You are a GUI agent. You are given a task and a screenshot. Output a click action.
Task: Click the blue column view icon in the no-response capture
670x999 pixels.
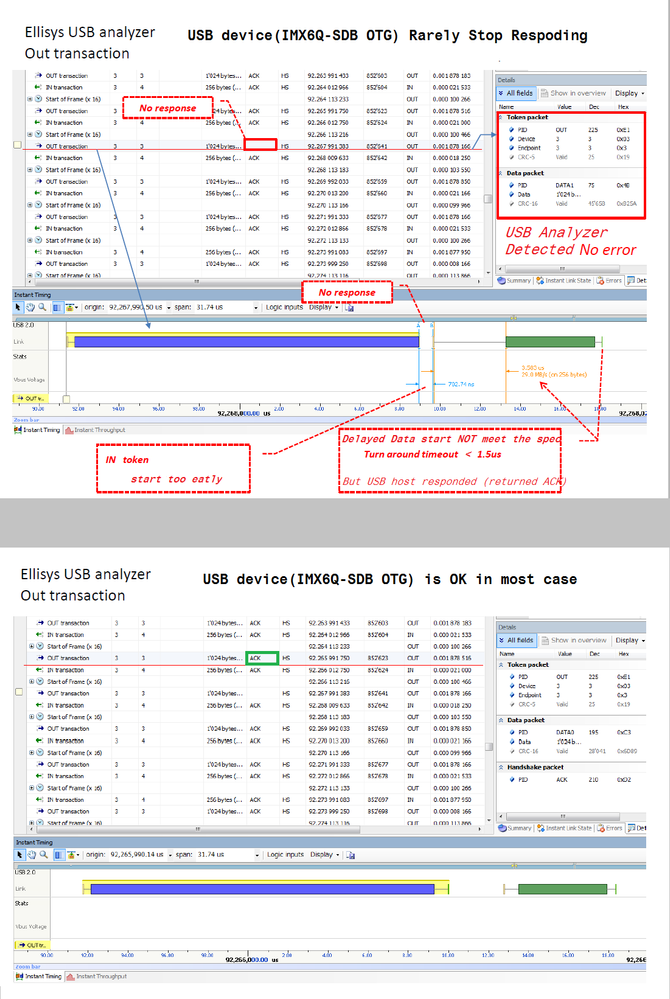[x=57, y=308]
